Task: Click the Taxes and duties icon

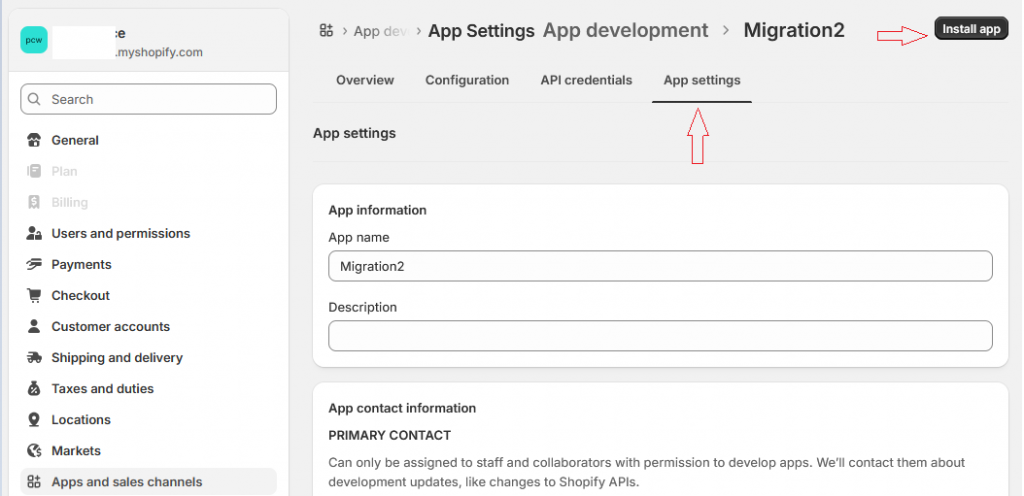Action: [34, 388]
